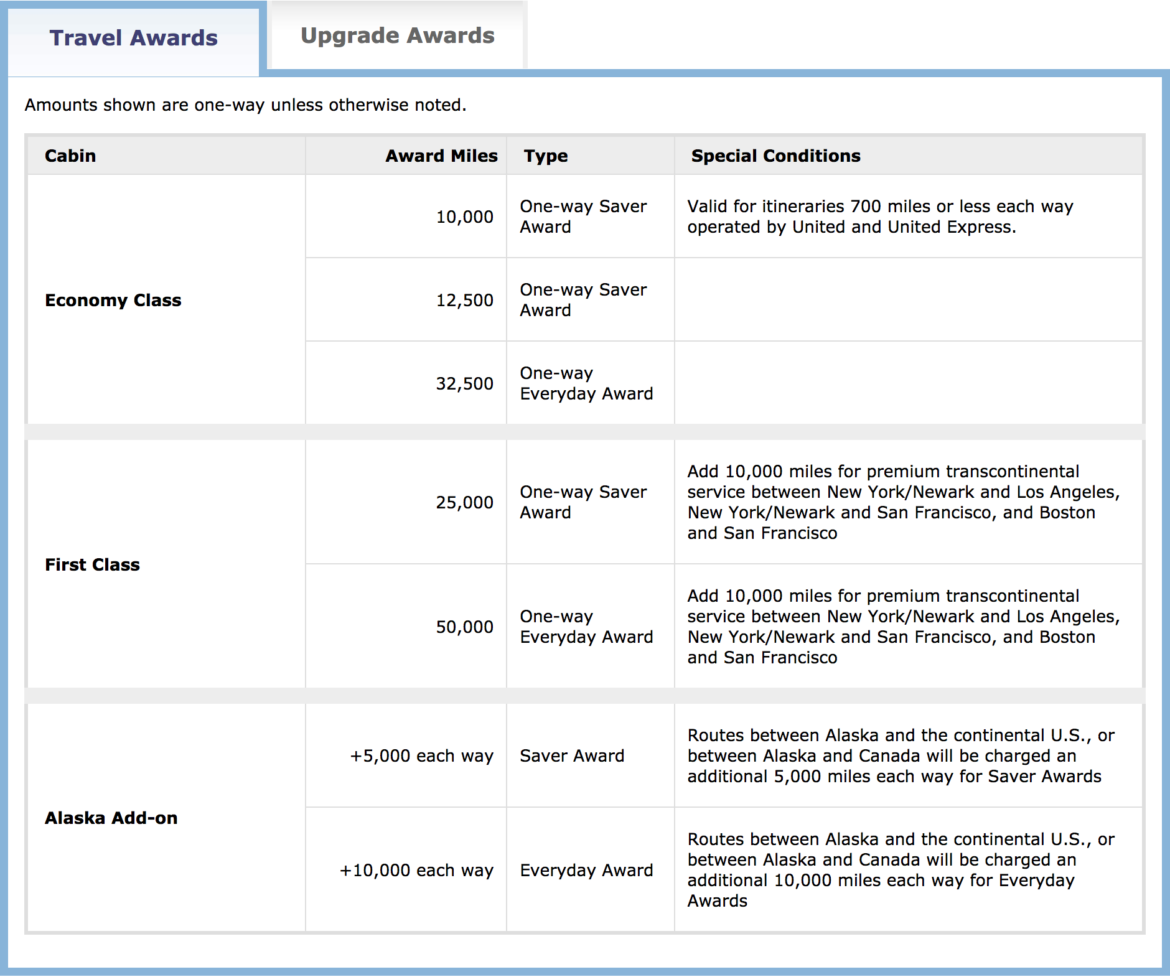
Task: Click the Award Miles column header
Action: (x=441, y=156)
